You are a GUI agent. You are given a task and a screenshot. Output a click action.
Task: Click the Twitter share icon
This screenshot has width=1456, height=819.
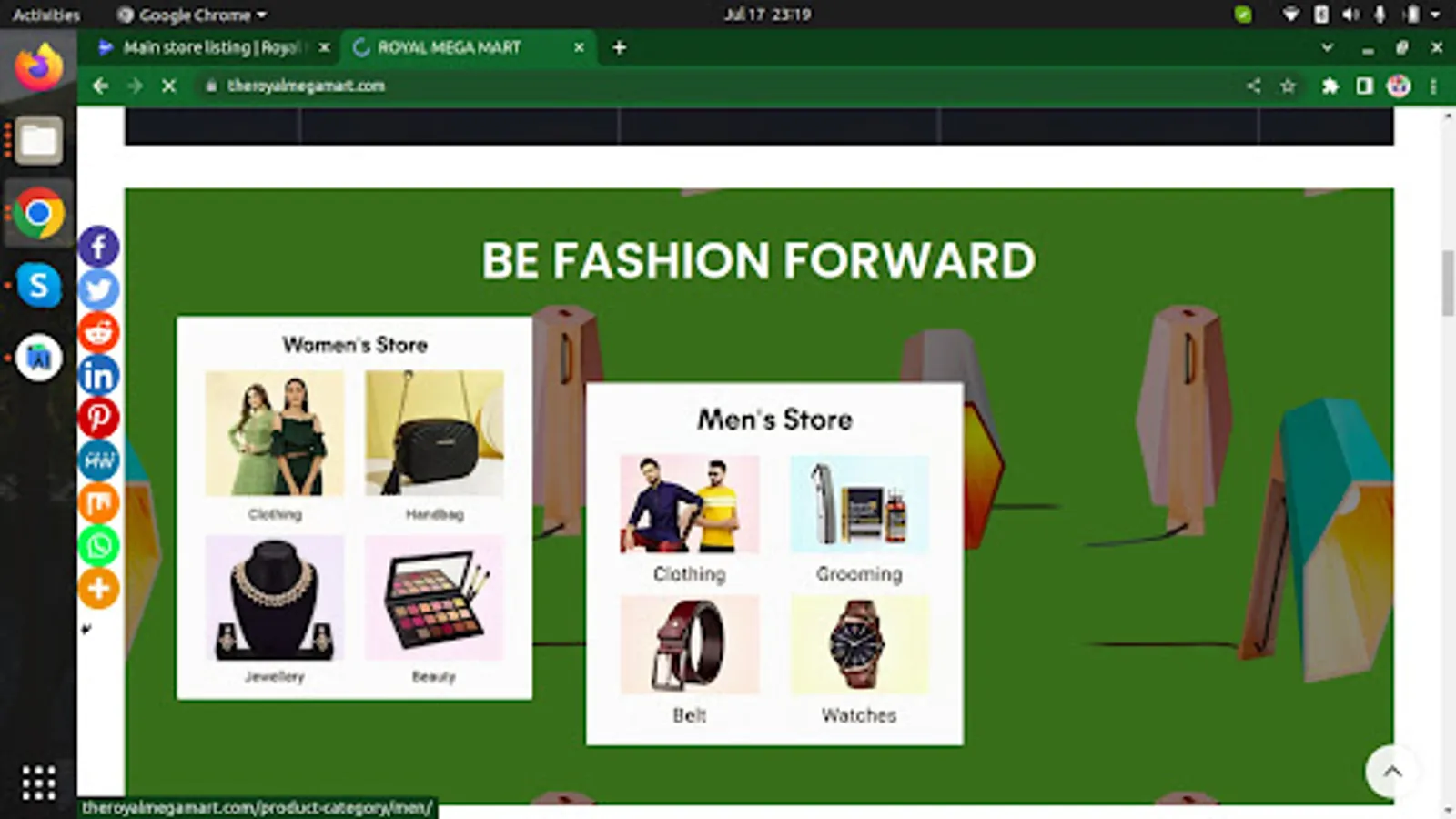[98, 289]
